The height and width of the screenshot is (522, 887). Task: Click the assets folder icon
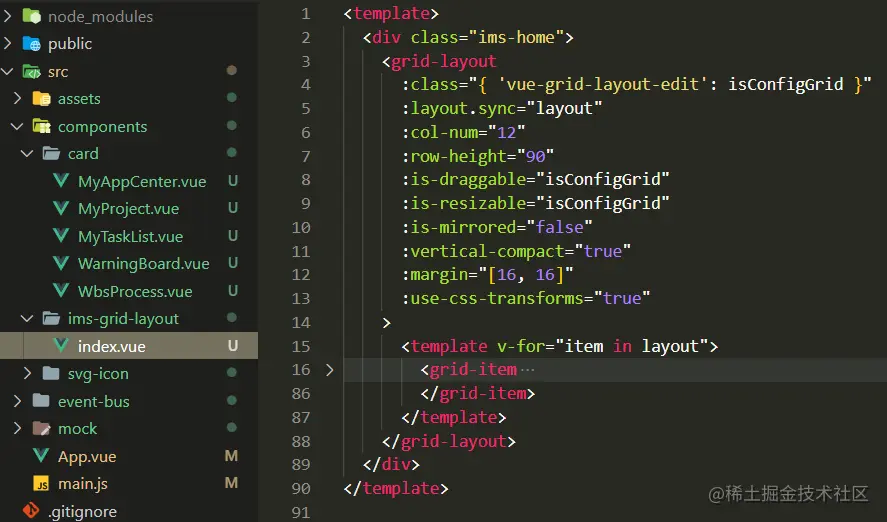pyautogui.click(x=42, y=99)
